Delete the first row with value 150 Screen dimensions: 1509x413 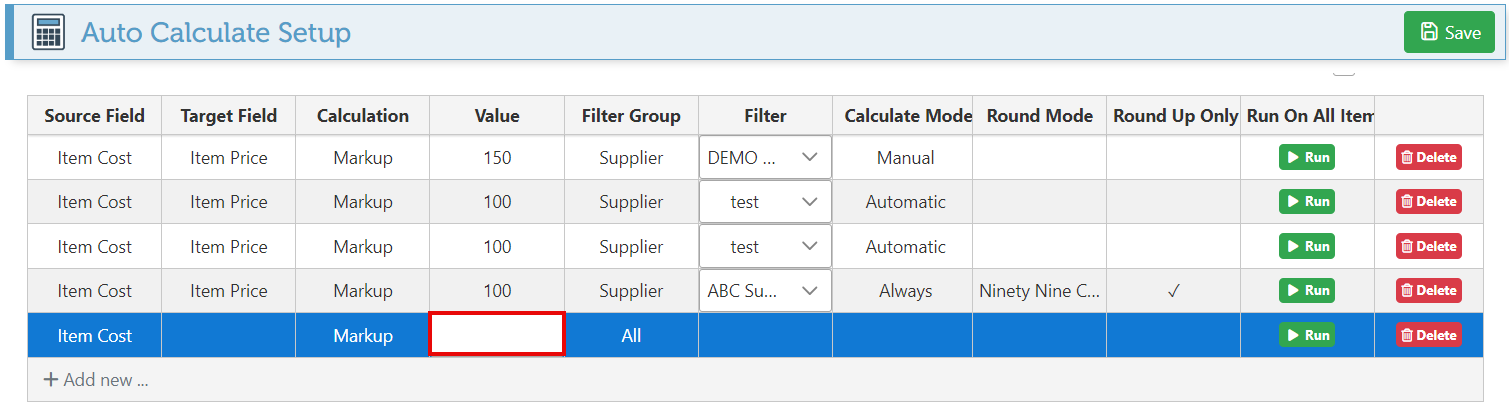1428,157
